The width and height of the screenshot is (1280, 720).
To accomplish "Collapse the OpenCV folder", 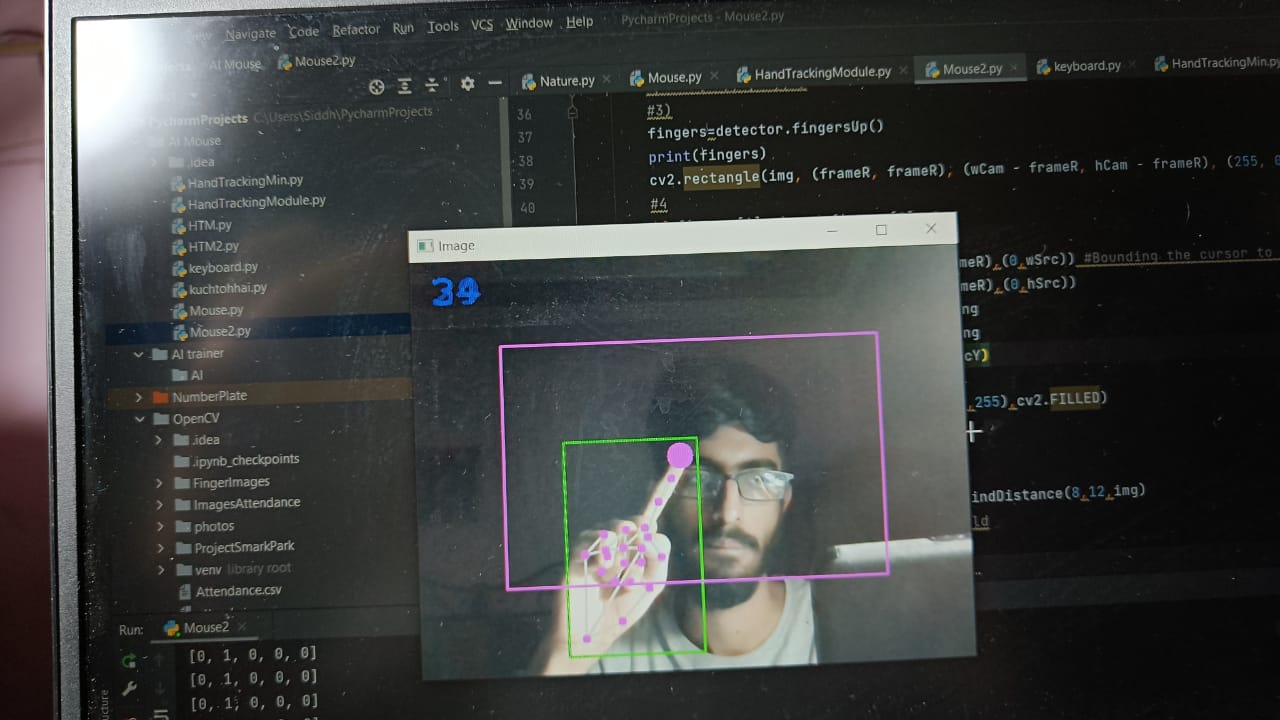I will 140,418.
